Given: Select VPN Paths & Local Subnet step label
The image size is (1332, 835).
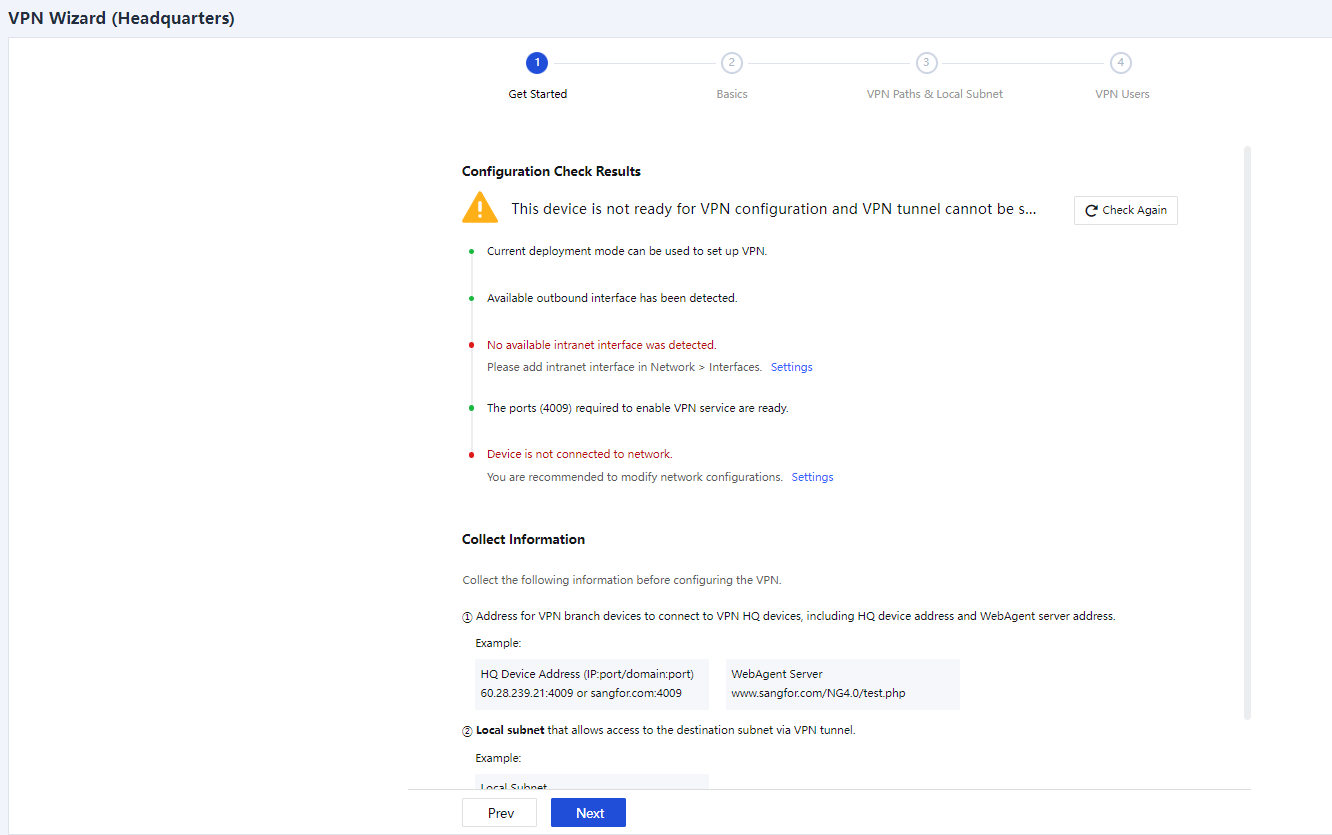Looking at the screenshot, I should (x=934, y=94).
